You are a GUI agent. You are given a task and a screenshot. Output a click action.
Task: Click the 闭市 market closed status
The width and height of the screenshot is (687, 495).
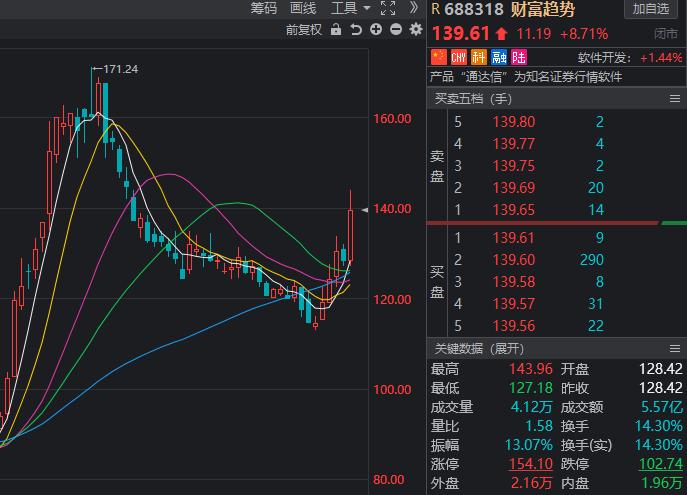666,34
